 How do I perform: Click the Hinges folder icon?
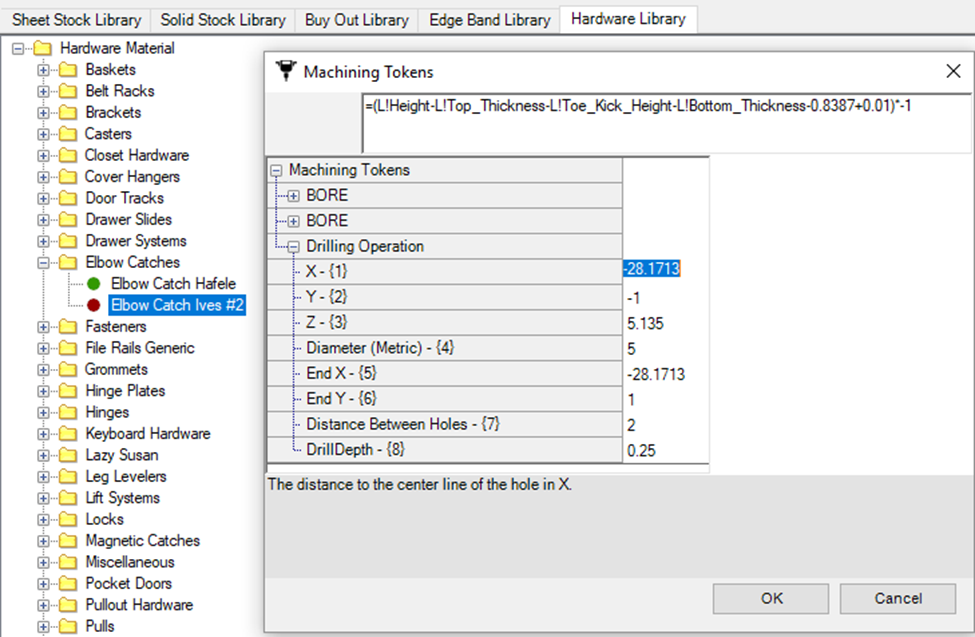(x=68, y=412)
